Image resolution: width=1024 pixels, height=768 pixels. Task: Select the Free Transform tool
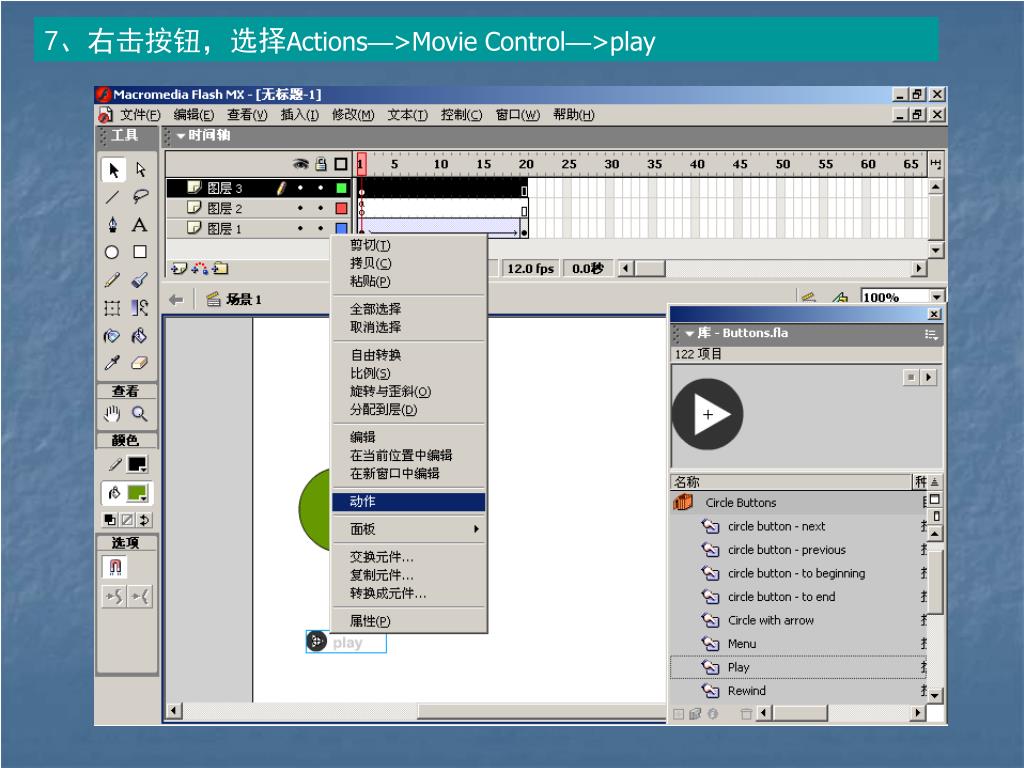pos(112,308)
